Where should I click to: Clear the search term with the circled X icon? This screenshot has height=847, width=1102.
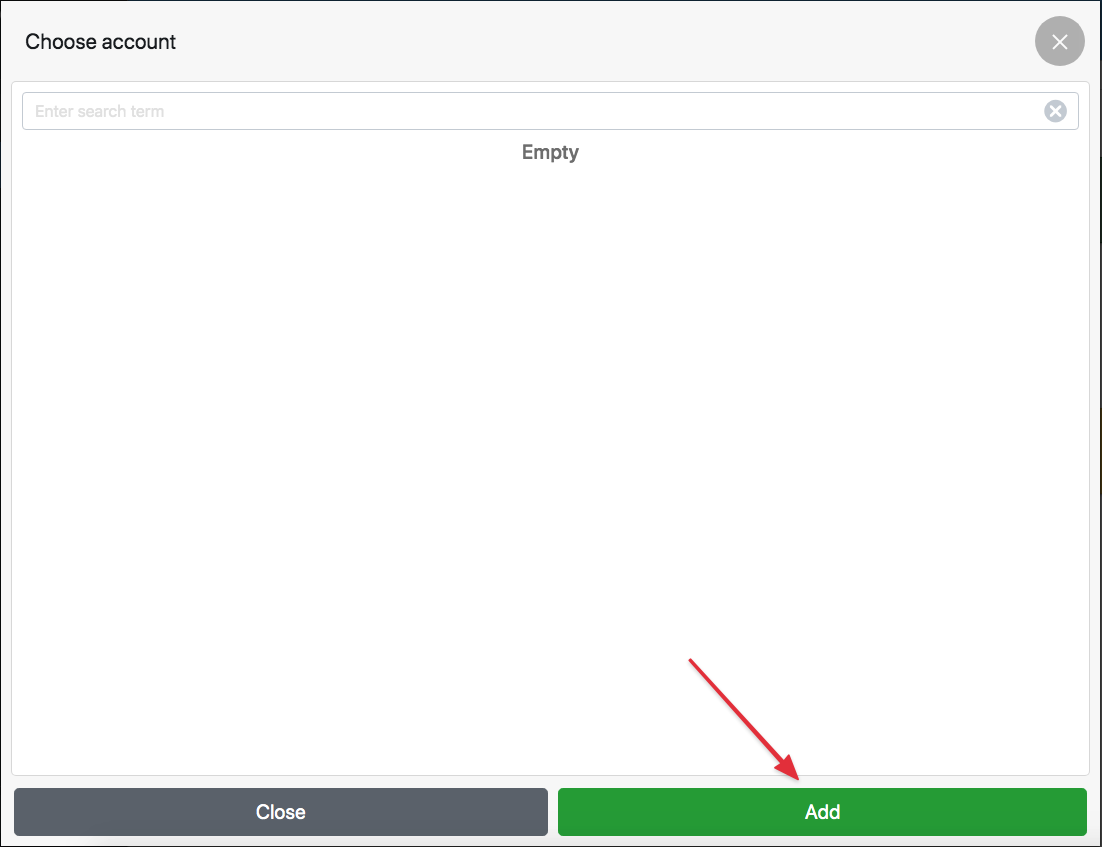click(x=1055, y=111)
